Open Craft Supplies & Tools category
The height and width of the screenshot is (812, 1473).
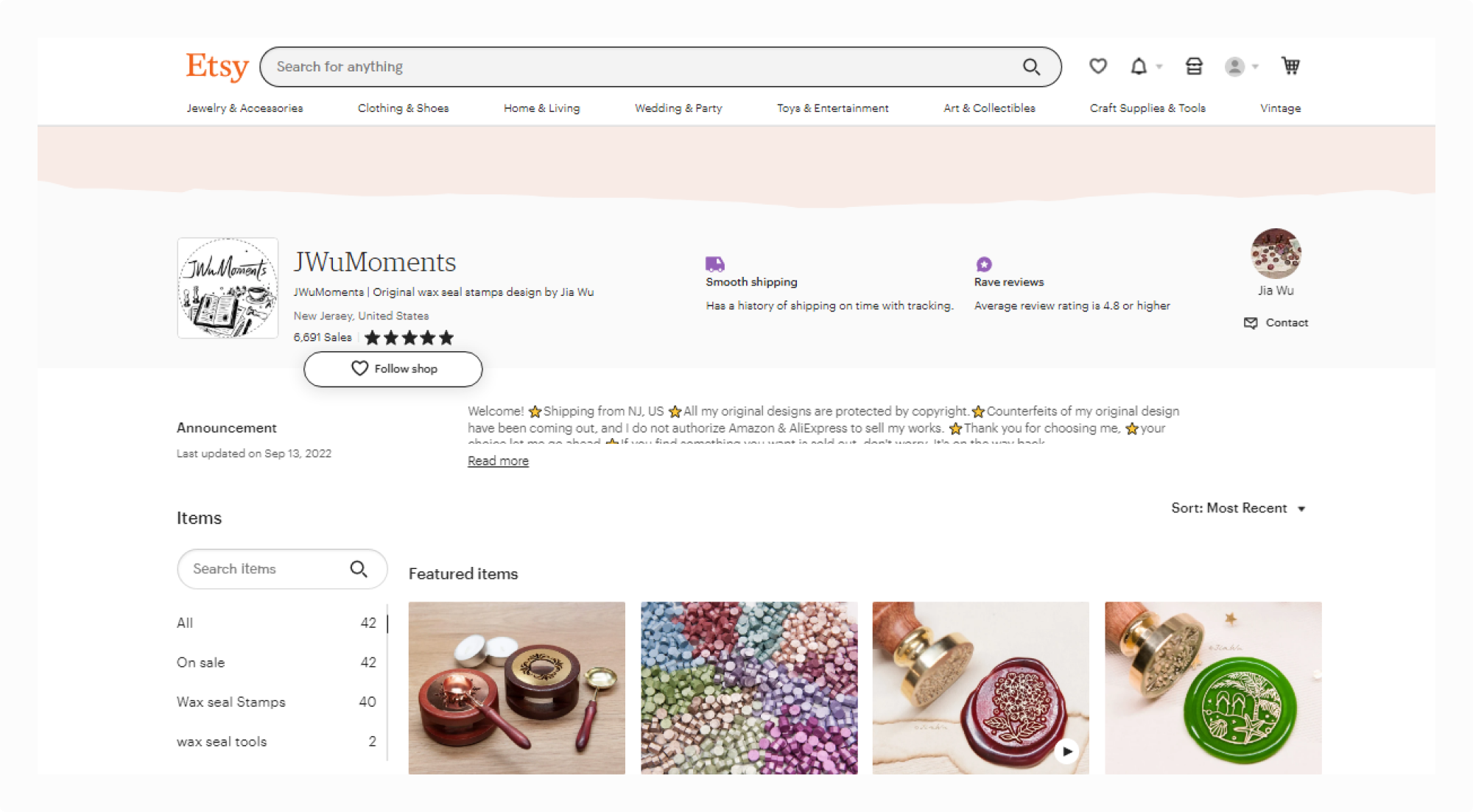click(x=1147, y=108)
